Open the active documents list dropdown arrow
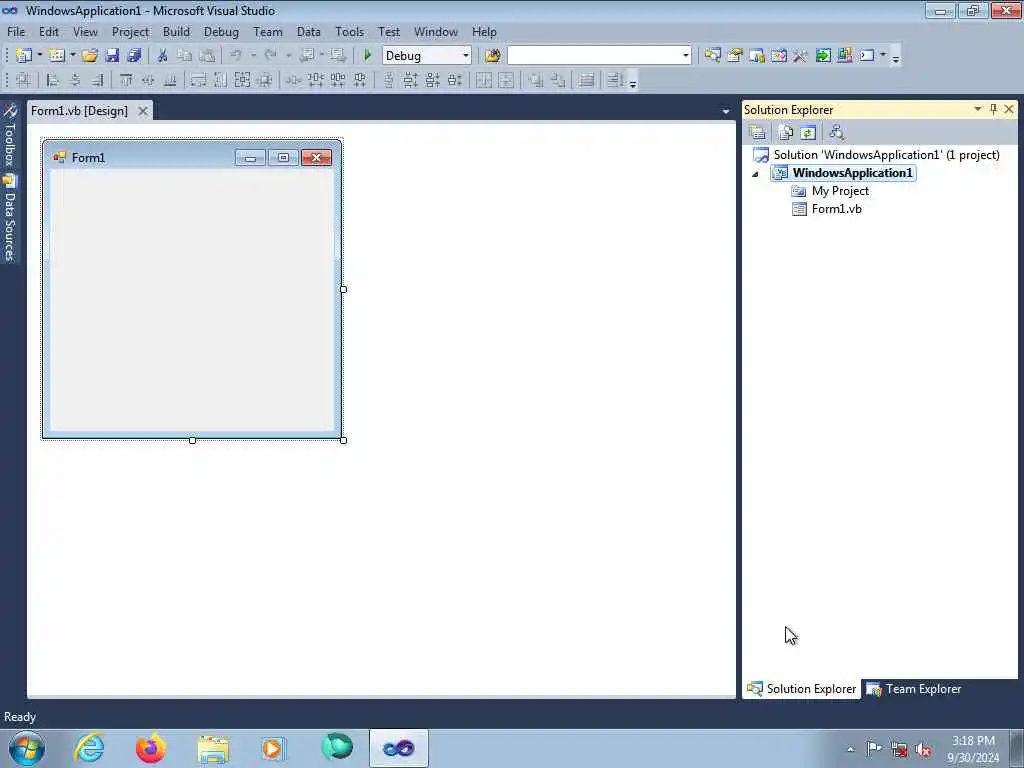 [x=726, y=112]
